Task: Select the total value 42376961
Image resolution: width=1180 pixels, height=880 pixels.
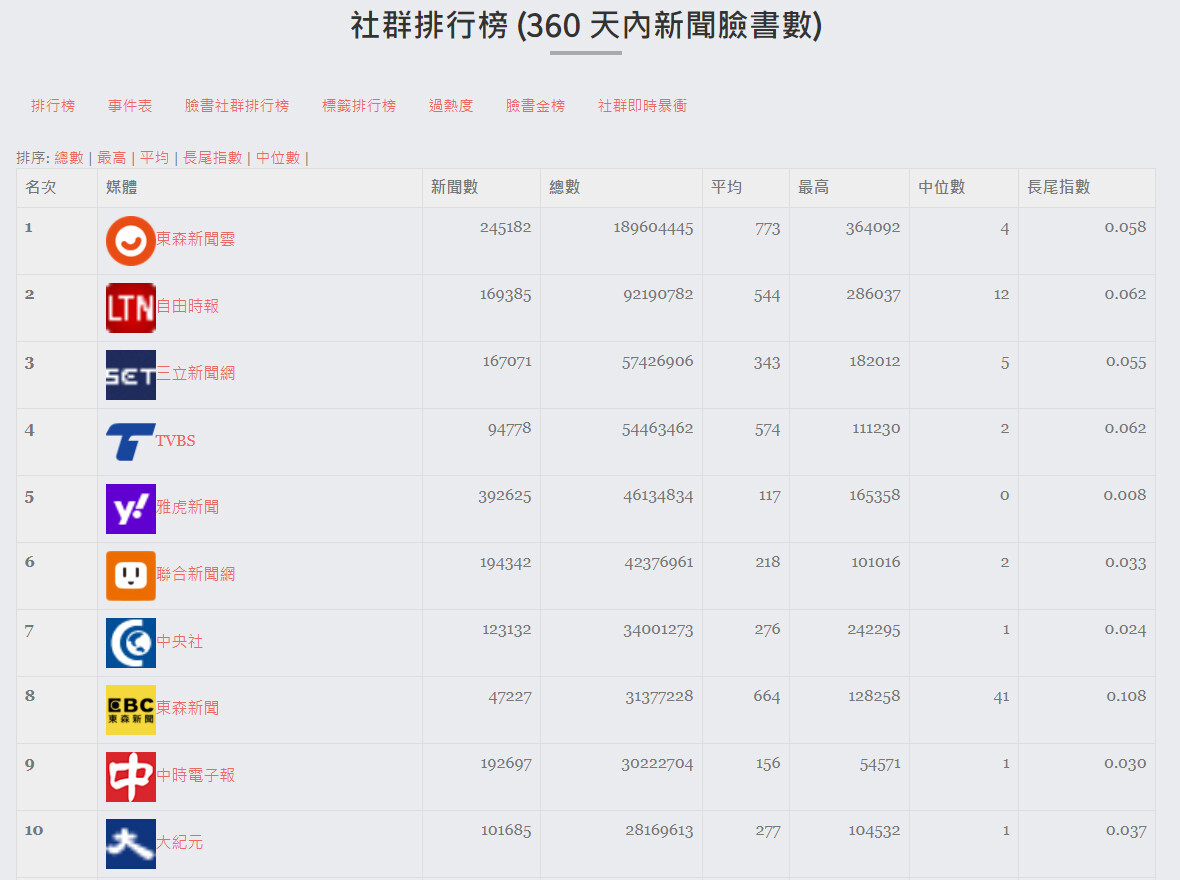Action: click(658, 562)
